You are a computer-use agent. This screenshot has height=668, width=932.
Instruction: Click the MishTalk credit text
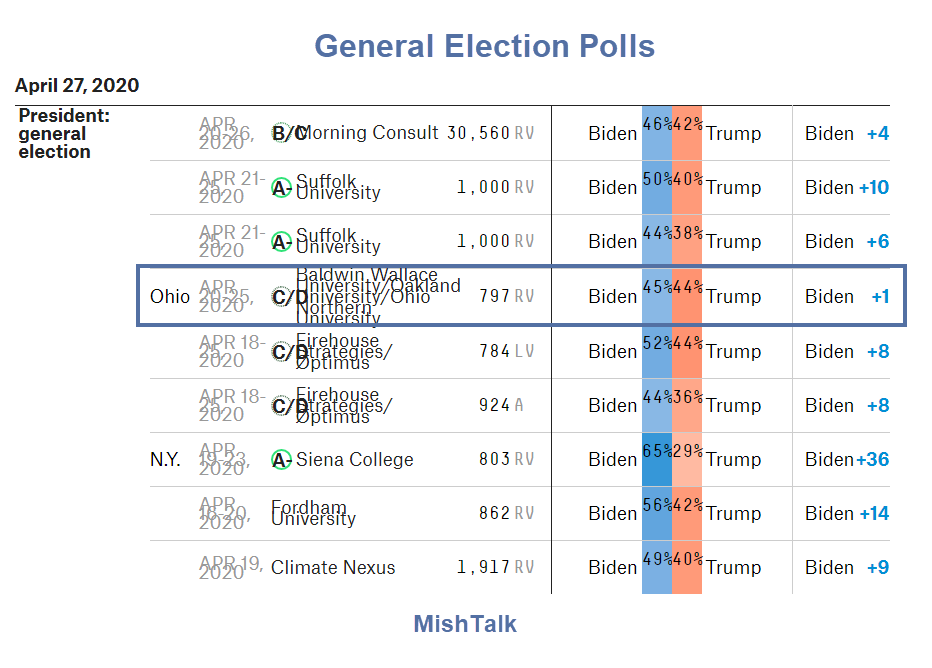(465, 625)
